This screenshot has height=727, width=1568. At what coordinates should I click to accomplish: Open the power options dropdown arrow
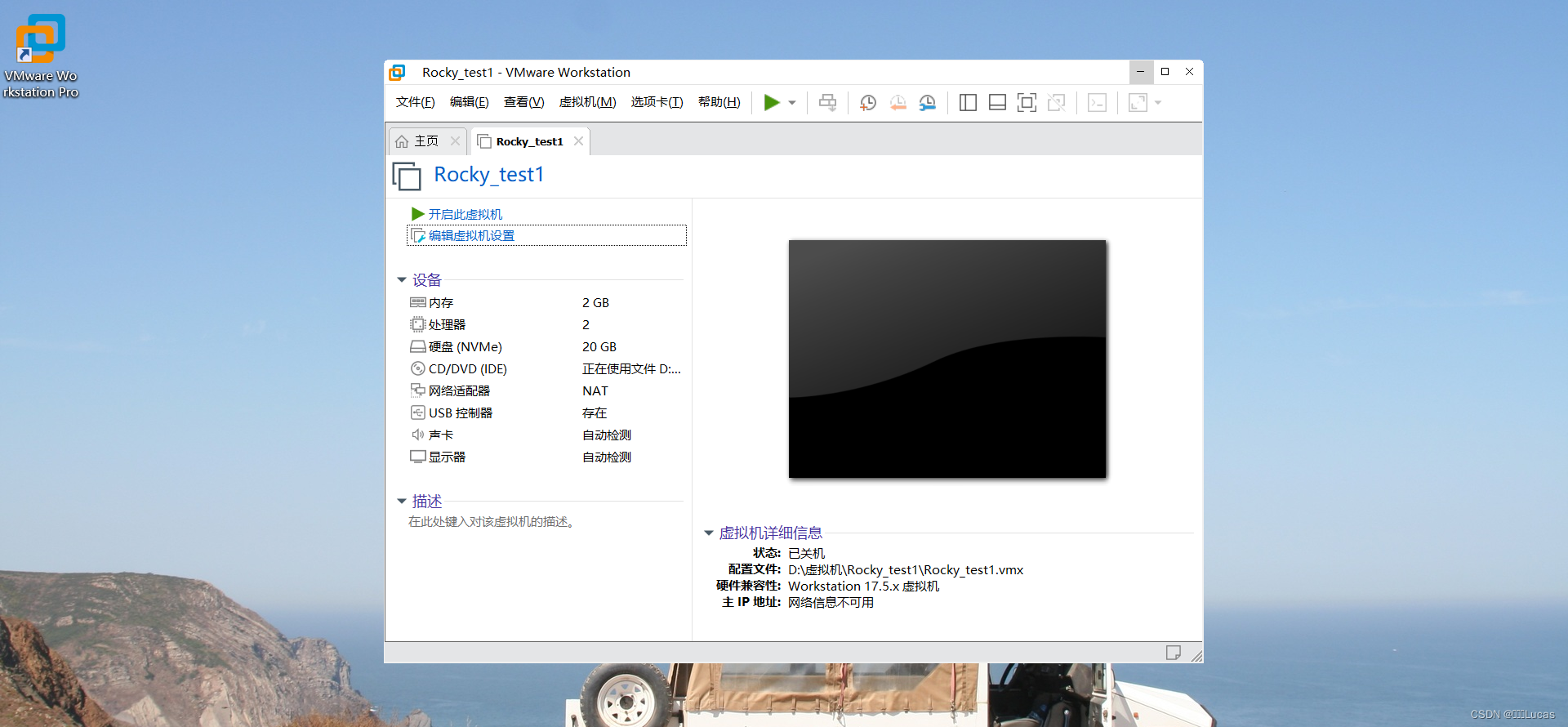point(792,103)
